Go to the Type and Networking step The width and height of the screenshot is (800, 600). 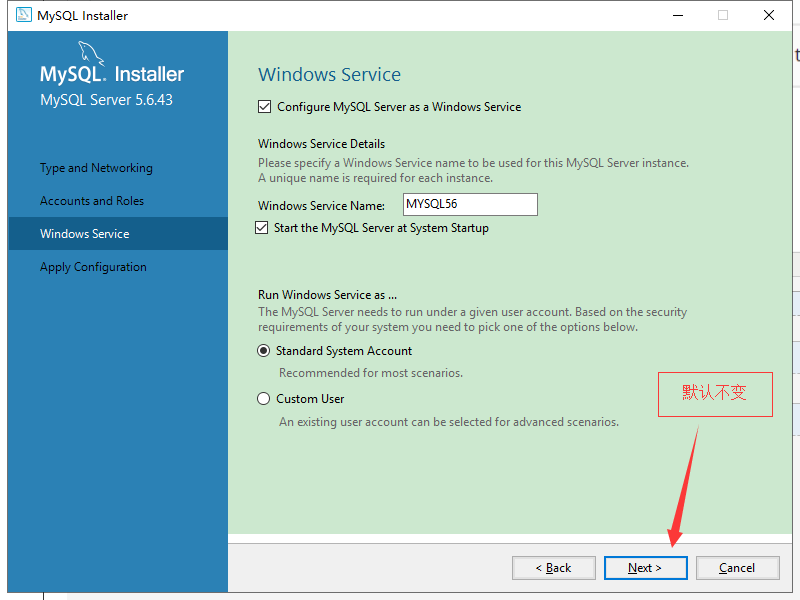(96, 168)
